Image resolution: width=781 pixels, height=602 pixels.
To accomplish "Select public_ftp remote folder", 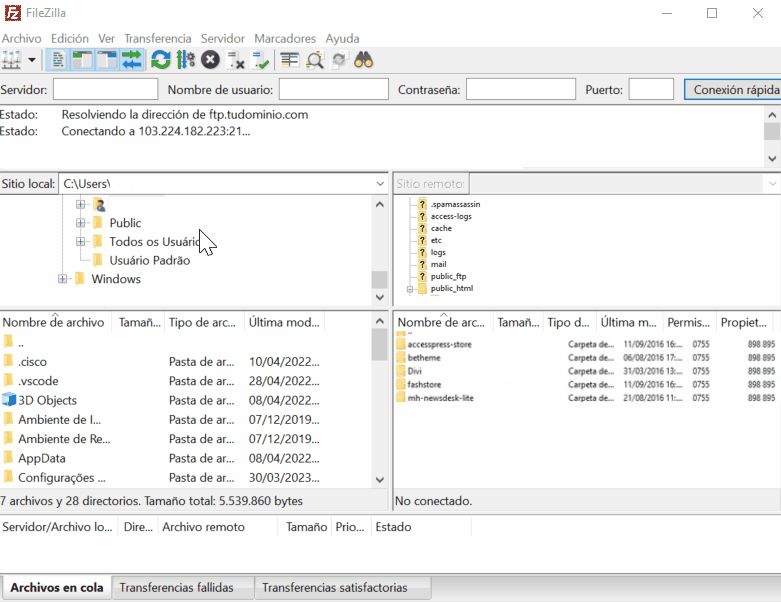I will click(x=448, y=276).
